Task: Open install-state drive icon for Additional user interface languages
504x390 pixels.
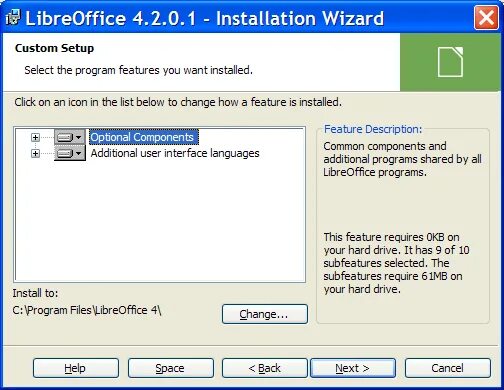Action: point(70,153)
